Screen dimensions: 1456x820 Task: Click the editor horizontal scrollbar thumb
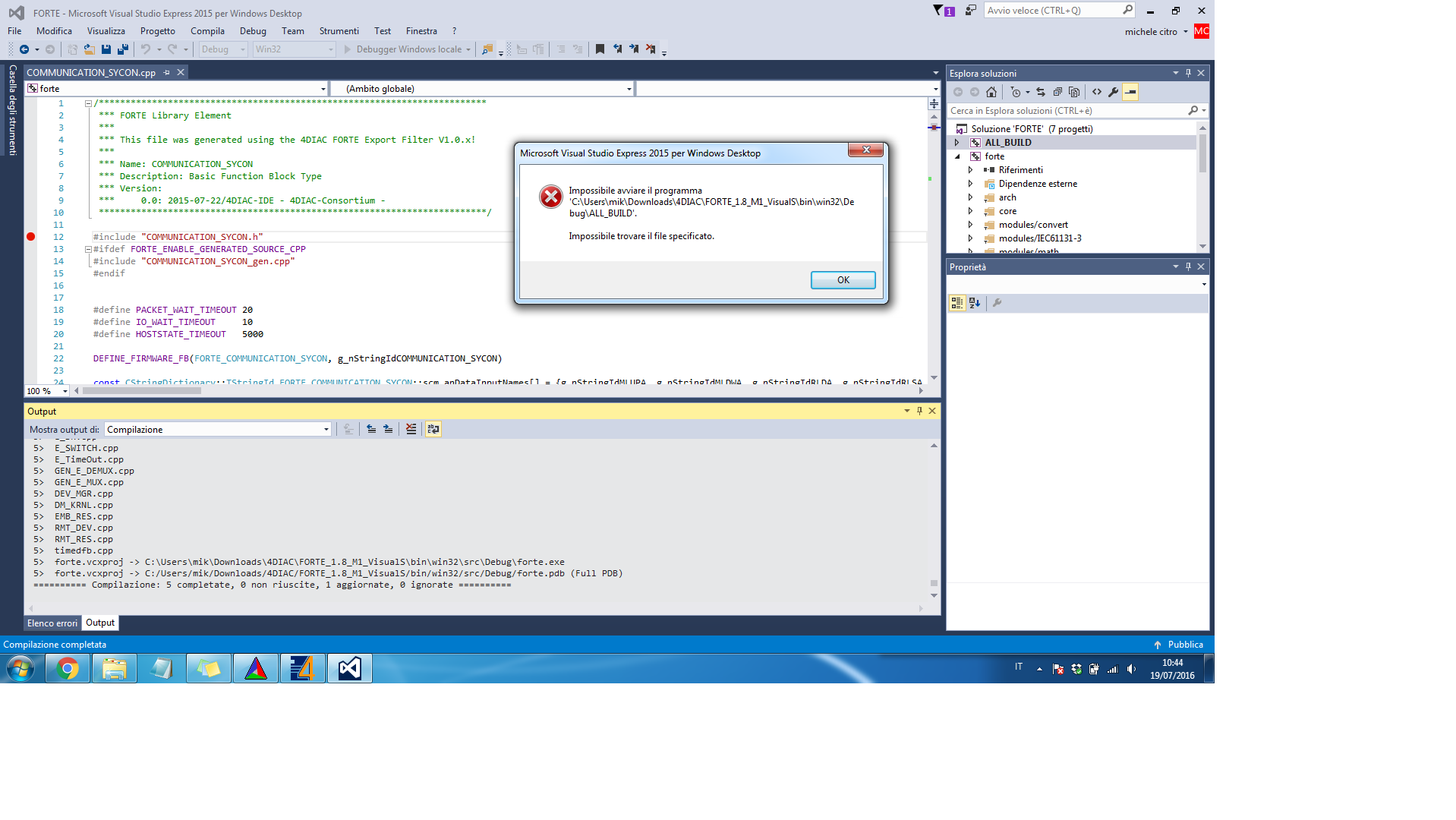[x=142, y=391]
